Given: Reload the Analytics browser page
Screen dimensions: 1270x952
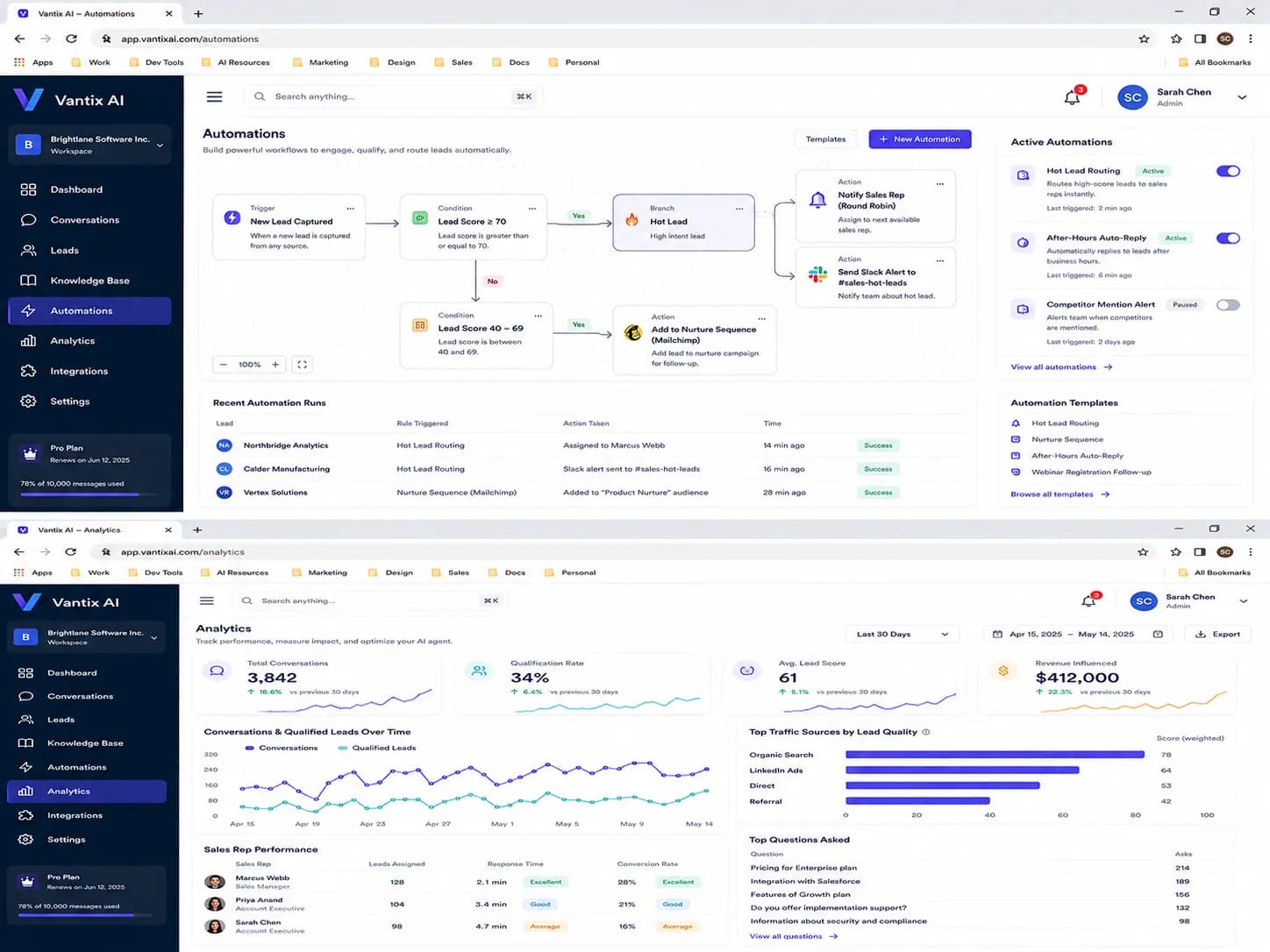Looking at the screenshot, I should [x=71, y=551].
